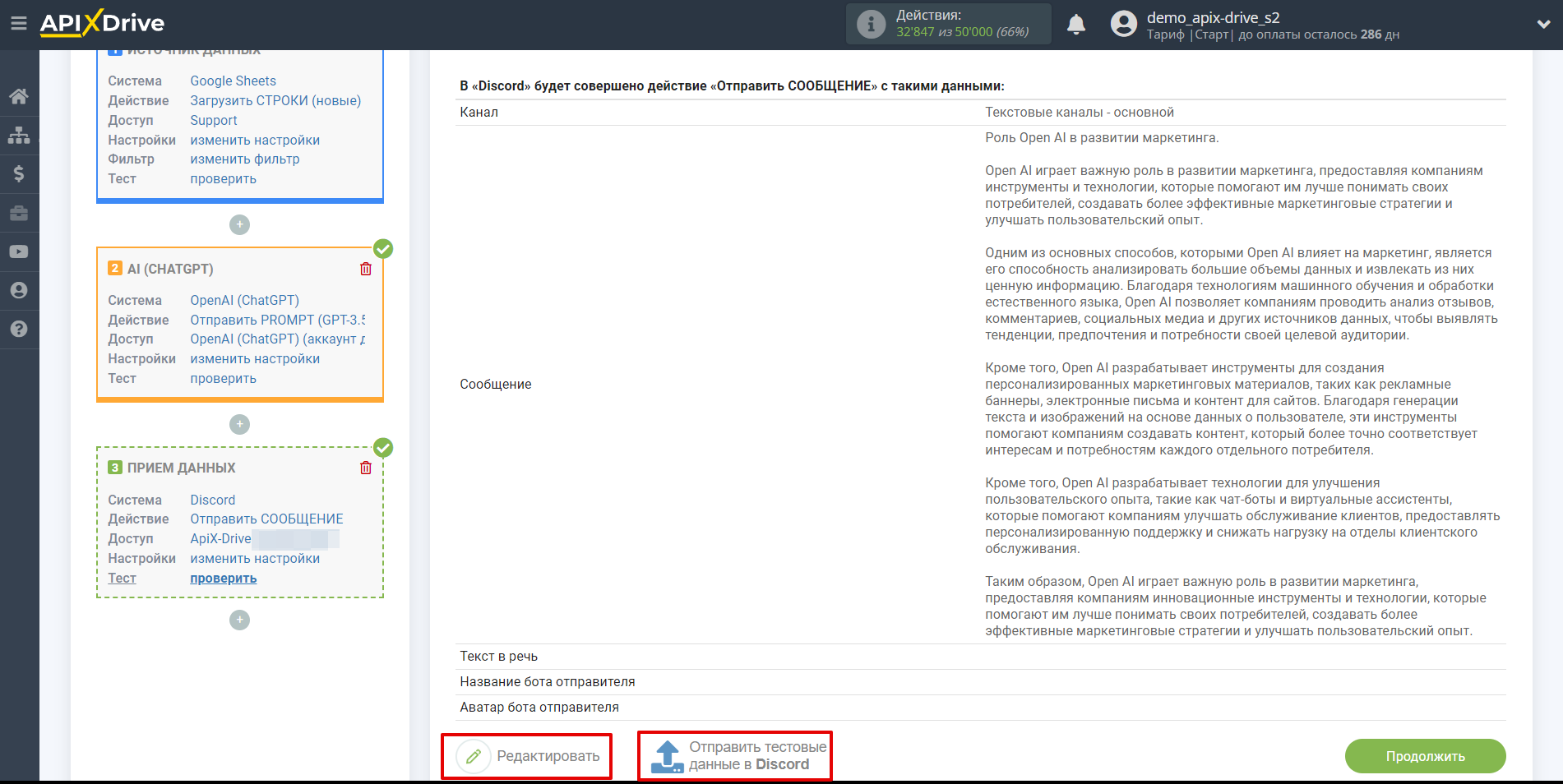This screenshot has height=784, width=1563.
Task: Click ПРИЕМ ДАННЫХ block title
Action: [x=181, y=468]
